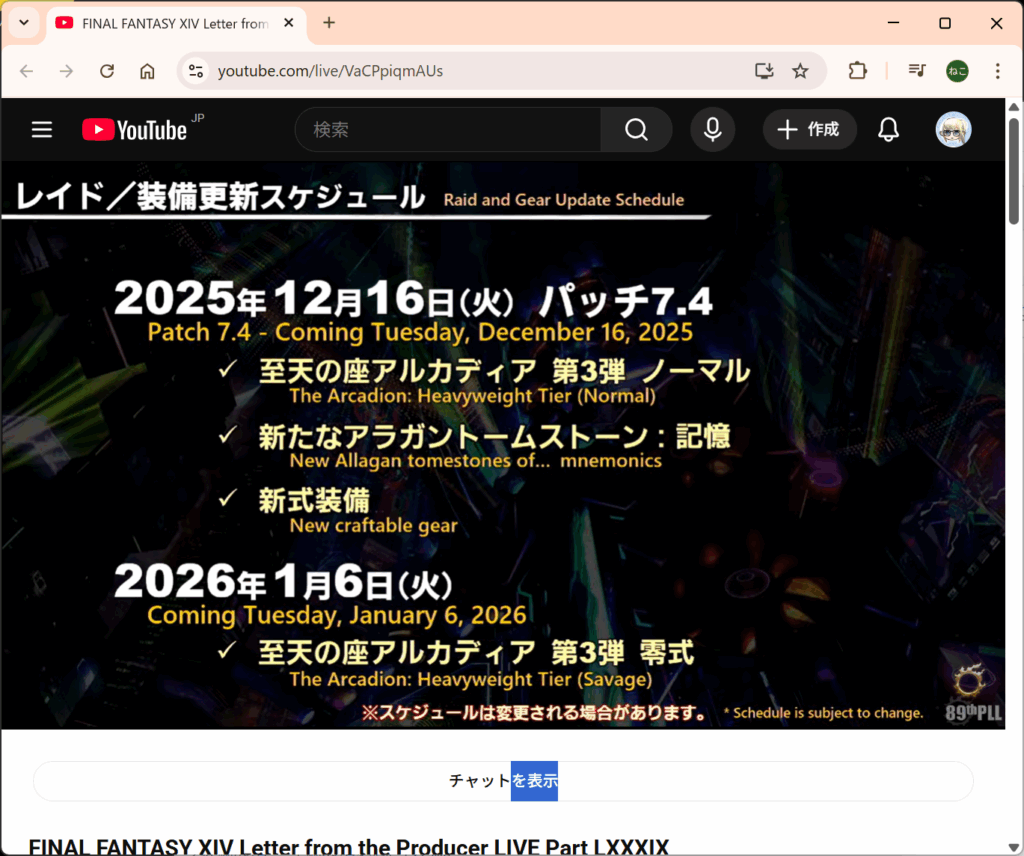The width and height of the screenshot is (1024, 856).
Task: Click the install app icon in address bar
Action: 764,71
